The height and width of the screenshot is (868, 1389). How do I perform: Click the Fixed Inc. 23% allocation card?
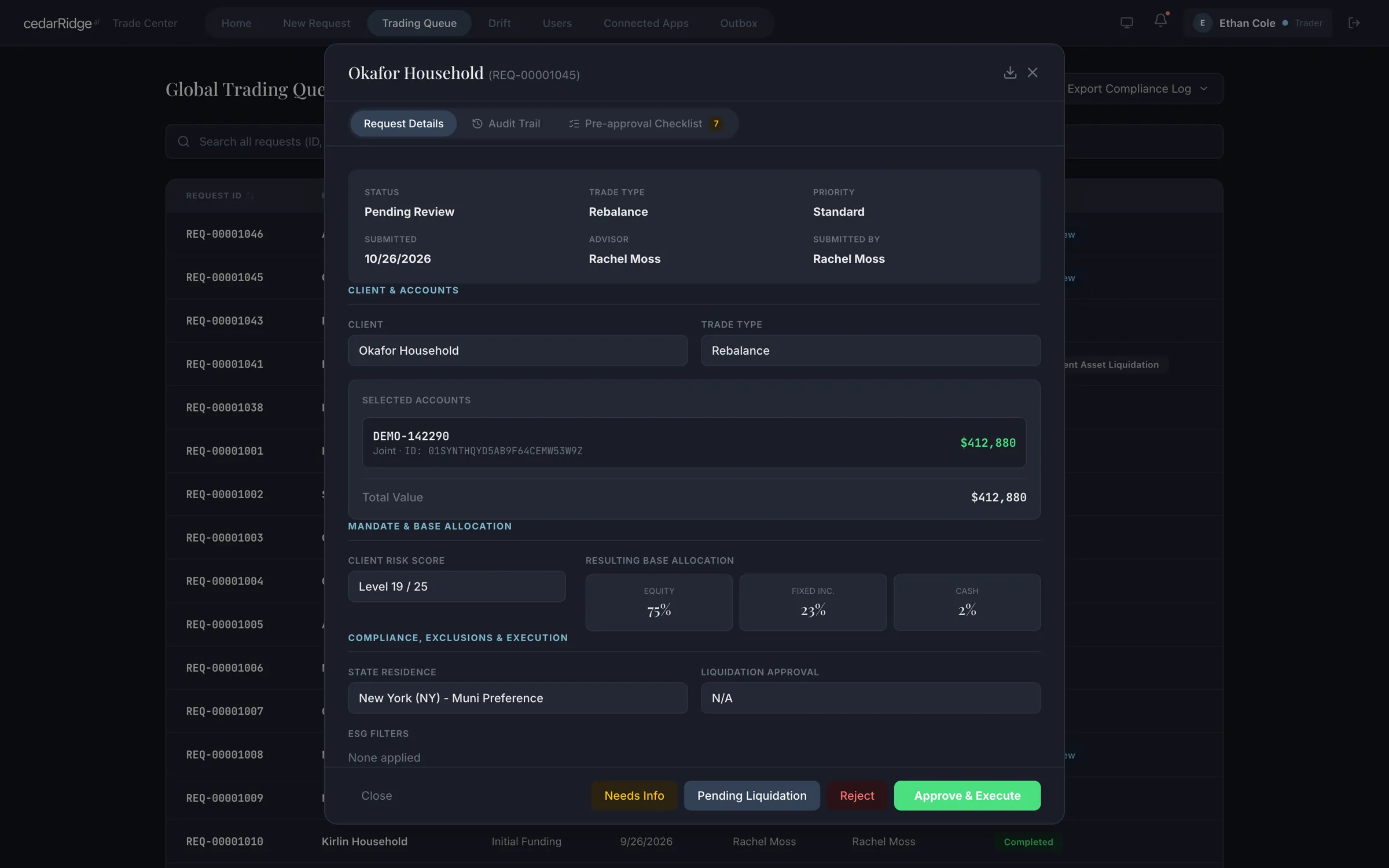[813, 602]
